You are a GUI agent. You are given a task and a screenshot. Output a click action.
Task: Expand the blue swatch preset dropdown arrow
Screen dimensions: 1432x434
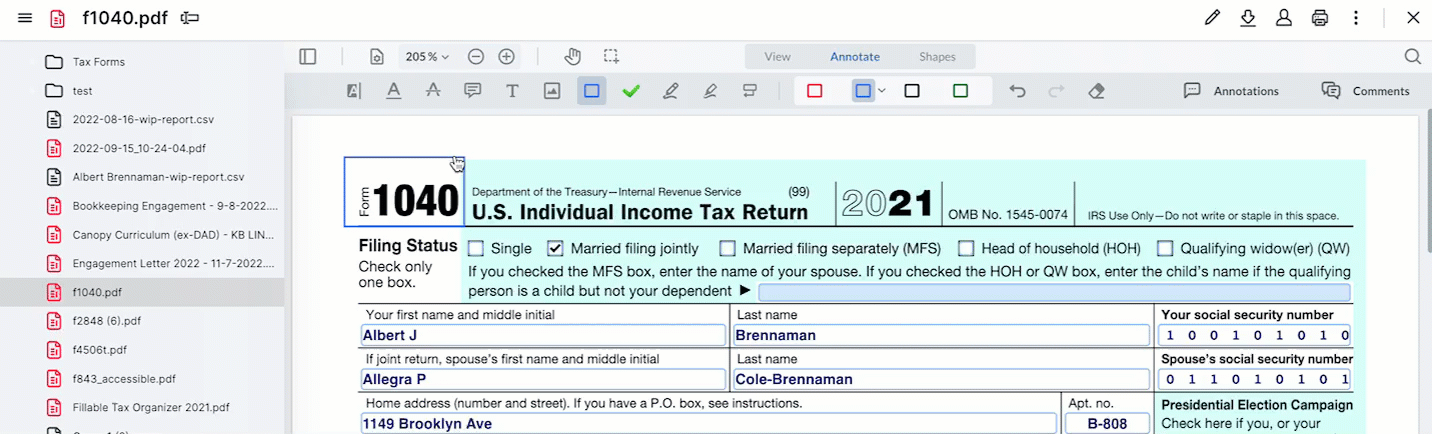click(x=882, y=91)
